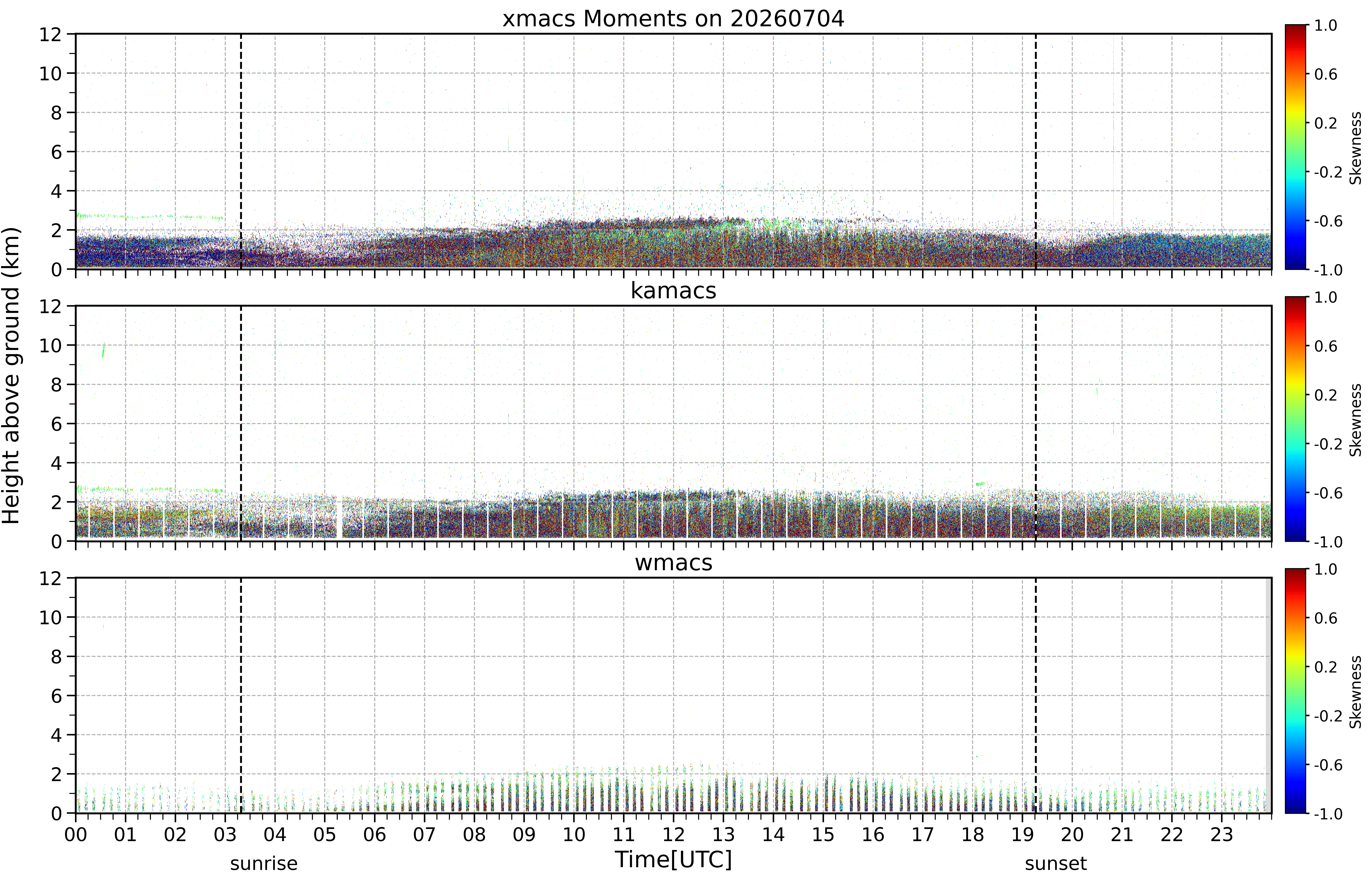1372x883 pixels.
Task: Click the "sunset" label below the time axis
Action: coord(1056,863)
